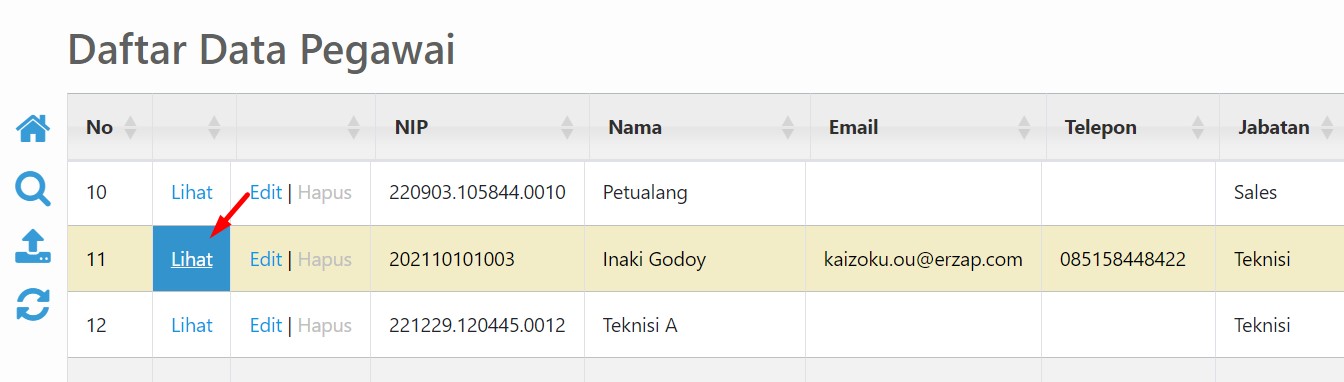This screenshot has height=382, width=1344.
Task: Select the upload icon in sidebar
Action: pyautogui.click(x=33, y=246)
